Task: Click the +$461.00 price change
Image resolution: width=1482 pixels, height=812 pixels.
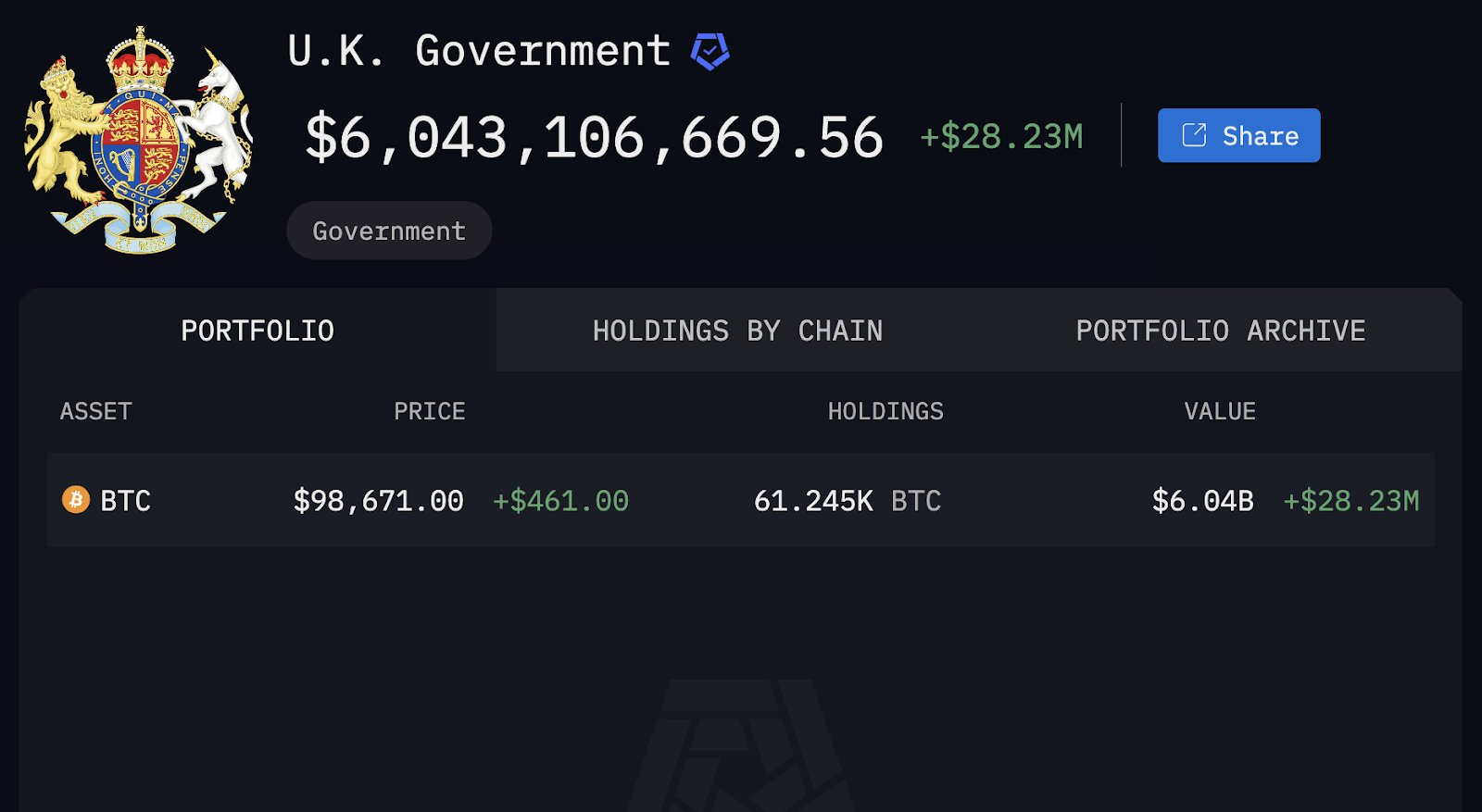Action: pos(560,501)
